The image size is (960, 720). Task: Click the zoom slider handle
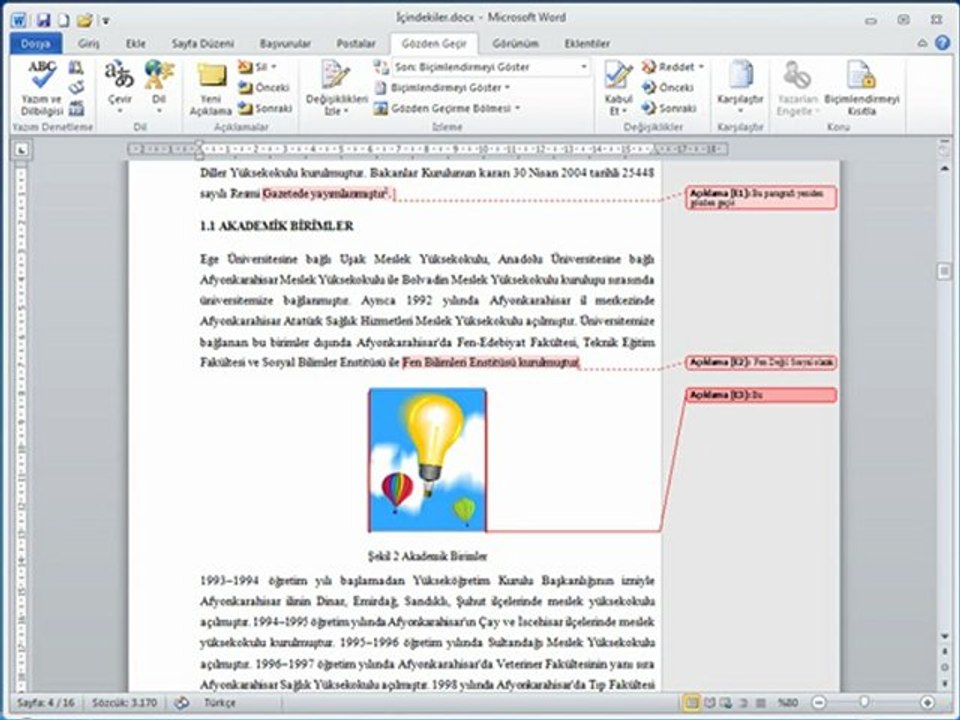coord(863,702)
